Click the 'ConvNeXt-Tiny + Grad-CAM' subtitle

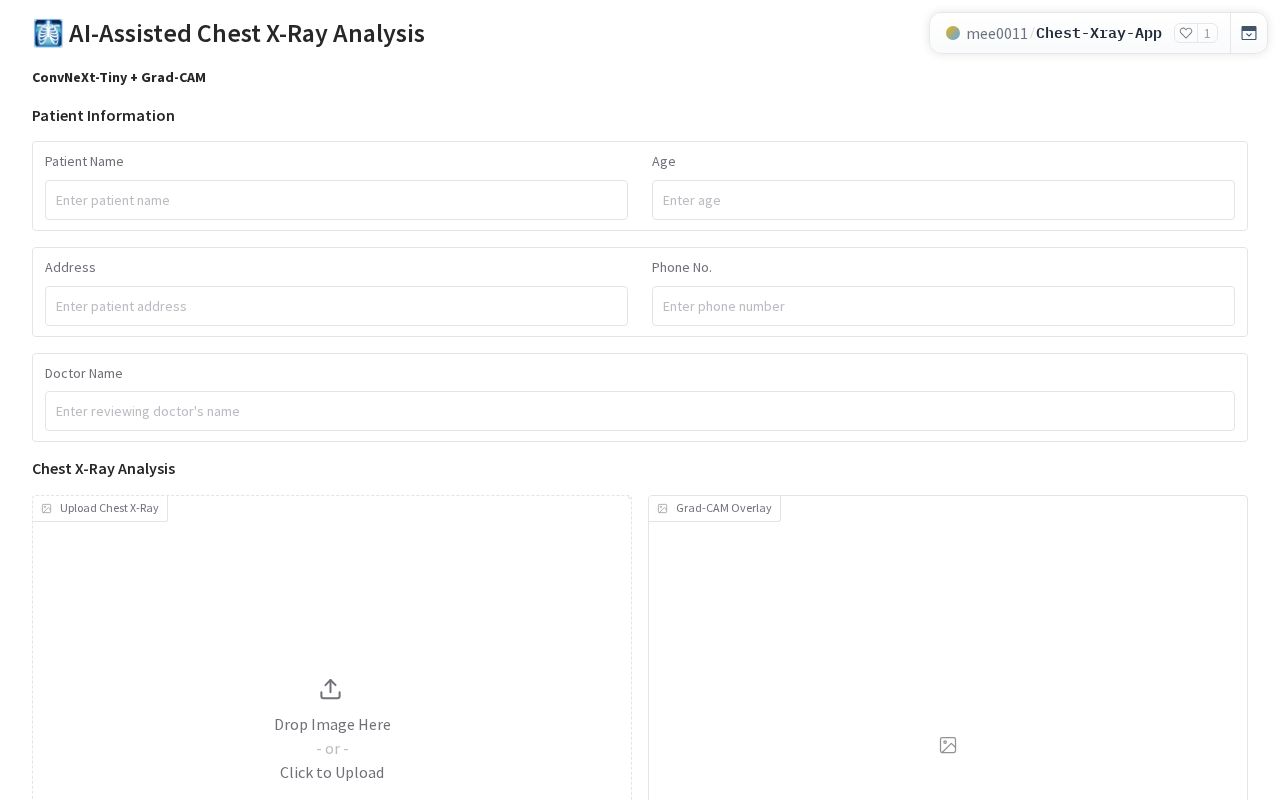(119, 77)
